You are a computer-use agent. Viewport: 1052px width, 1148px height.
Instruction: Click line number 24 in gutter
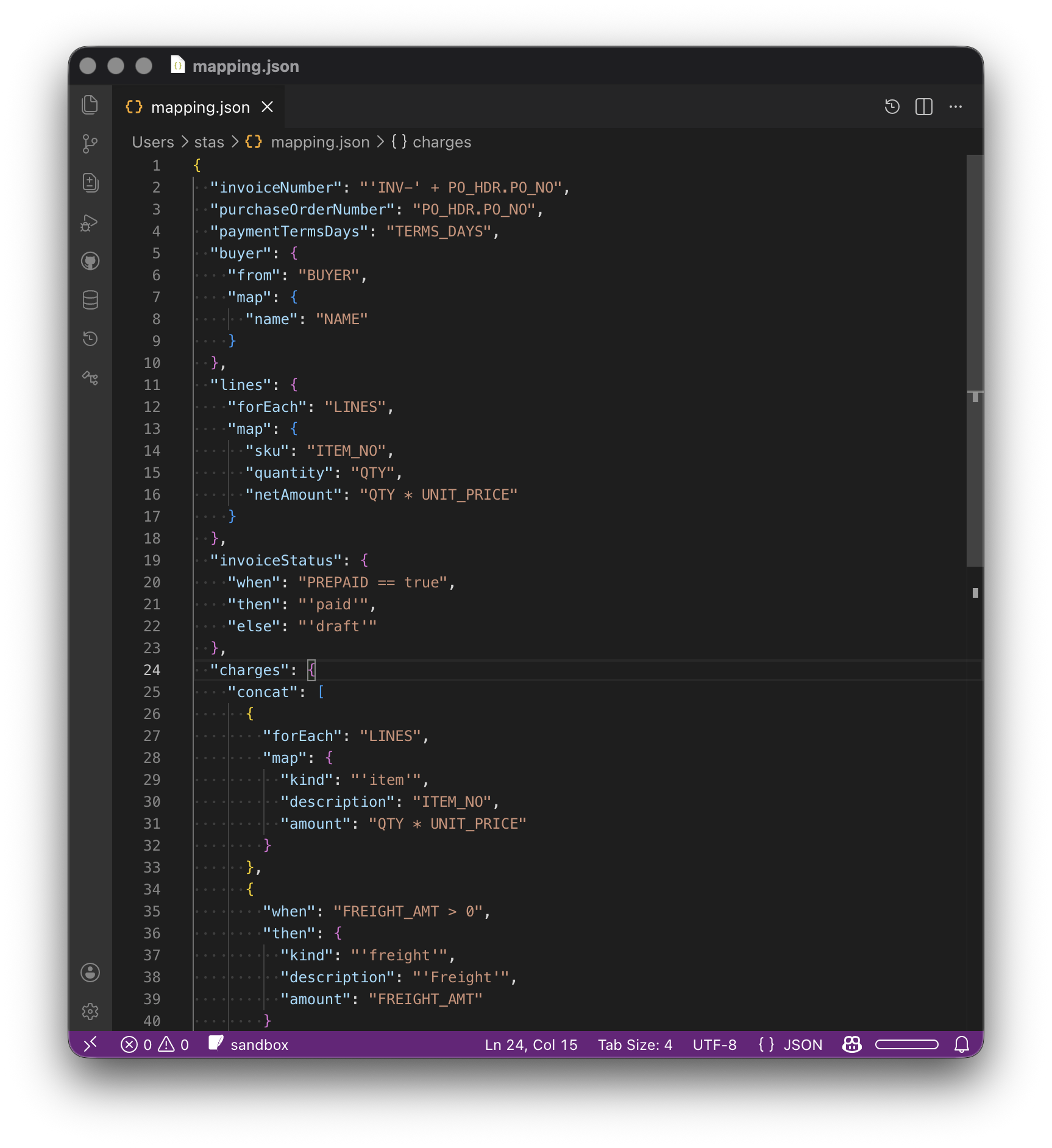[x=152, y=670]
